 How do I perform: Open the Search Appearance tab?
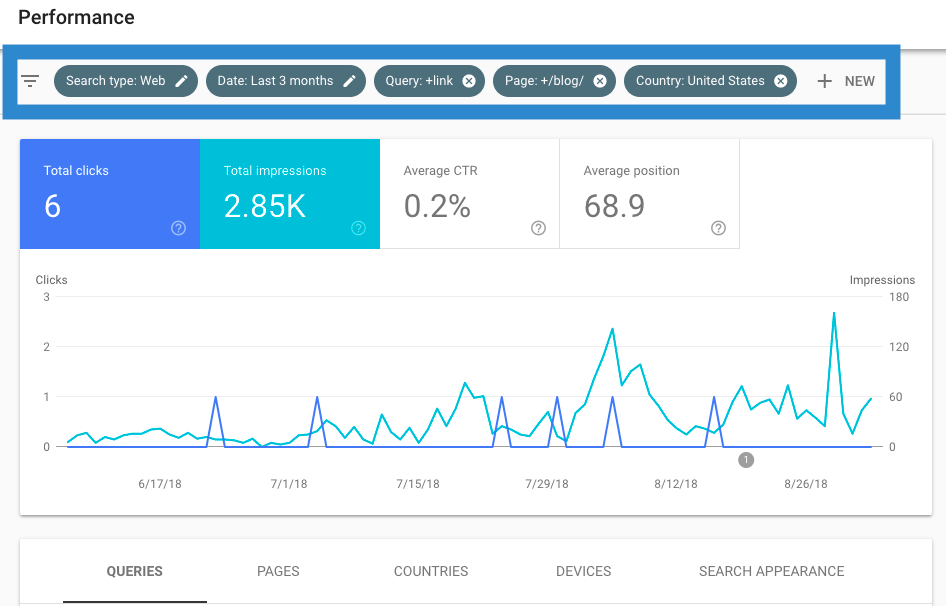(771, 571)
